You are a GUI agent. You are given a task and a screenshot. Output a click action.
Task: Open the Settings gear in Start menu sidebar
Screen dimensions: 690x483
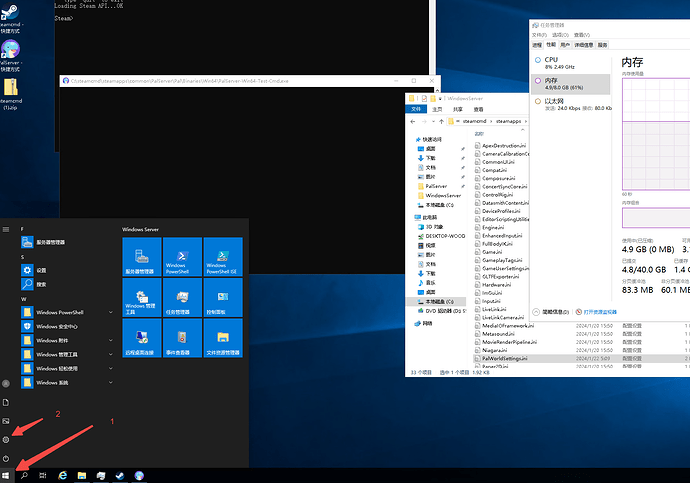point(6,440)
